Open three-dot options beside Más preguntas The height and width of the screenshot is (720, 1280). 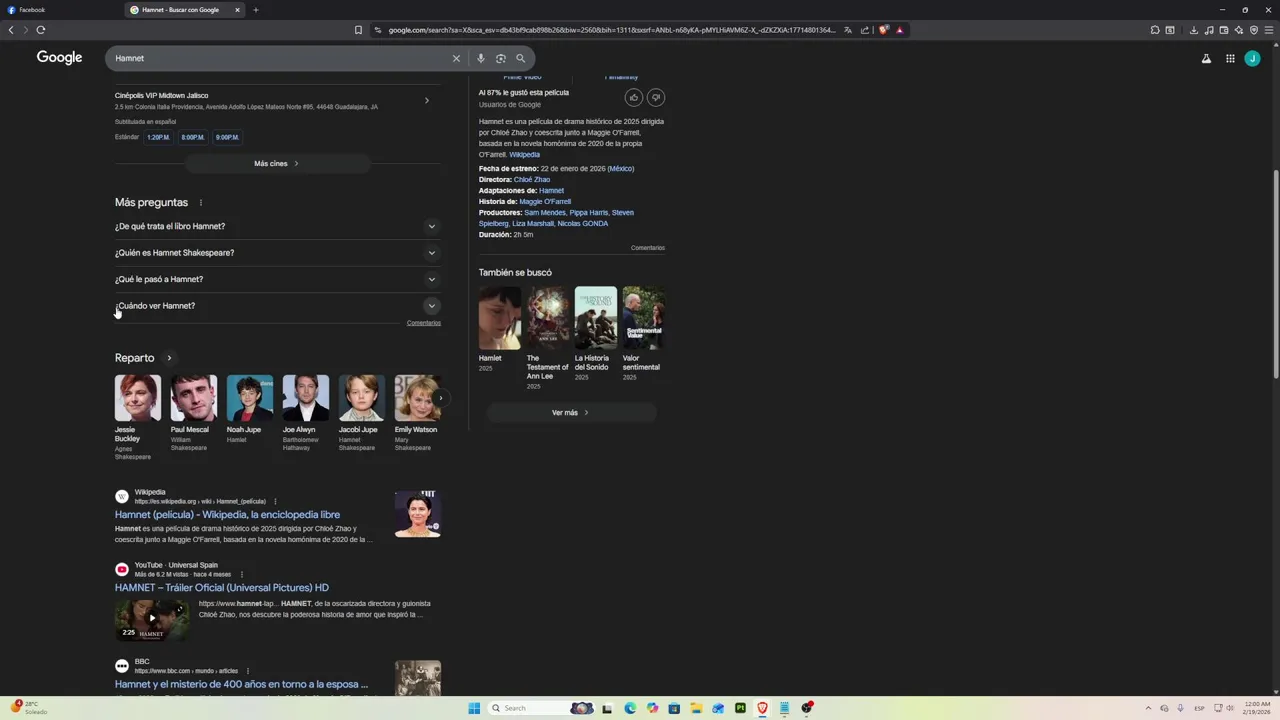201,203
